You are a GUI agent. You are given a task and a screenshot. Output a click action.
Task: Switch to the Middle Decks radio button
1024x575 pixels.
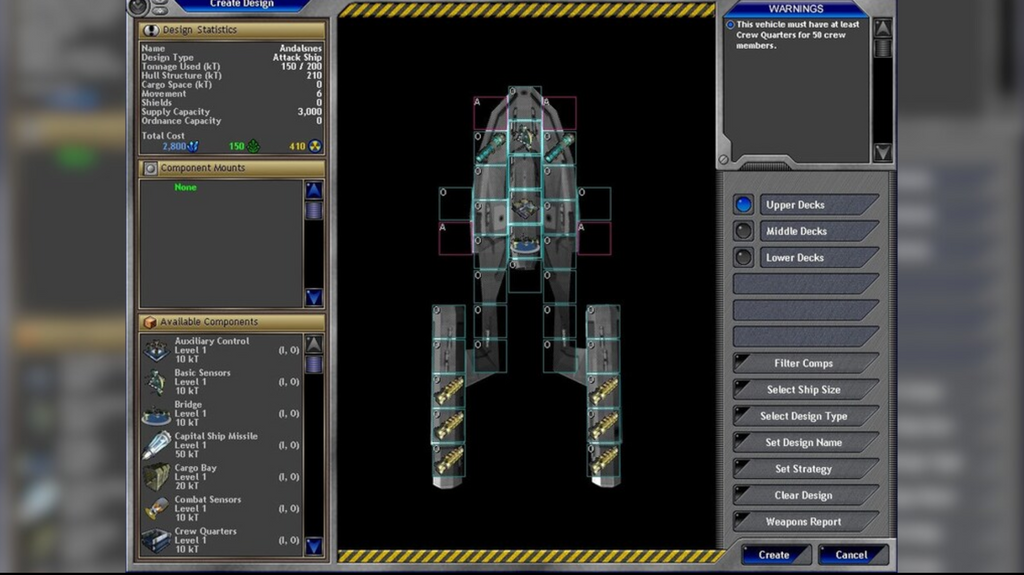743,231
